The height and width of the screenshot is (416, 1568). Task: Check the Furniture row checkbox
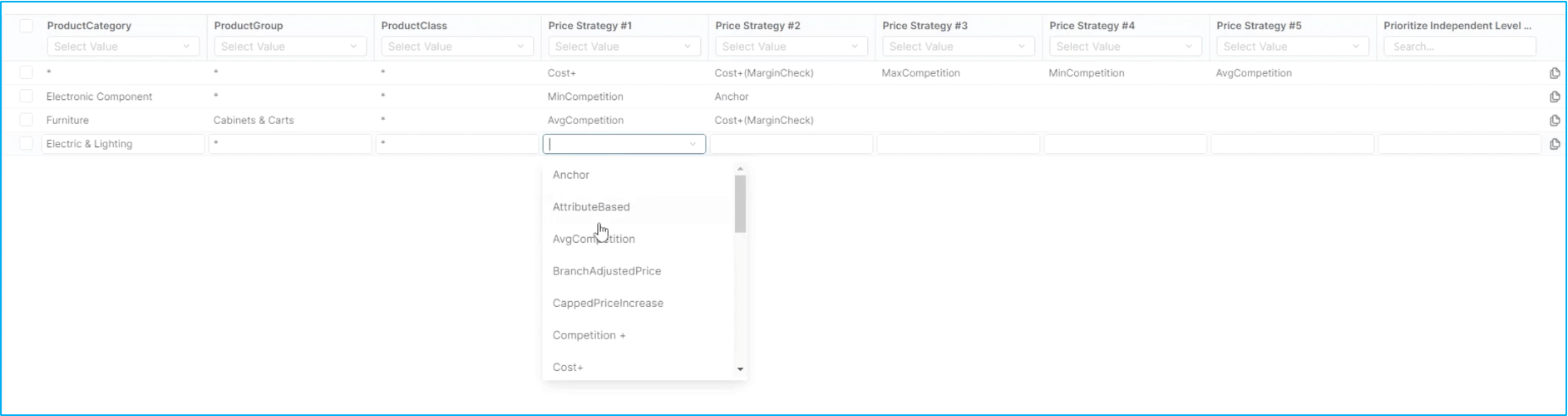[x=27, y=120]
